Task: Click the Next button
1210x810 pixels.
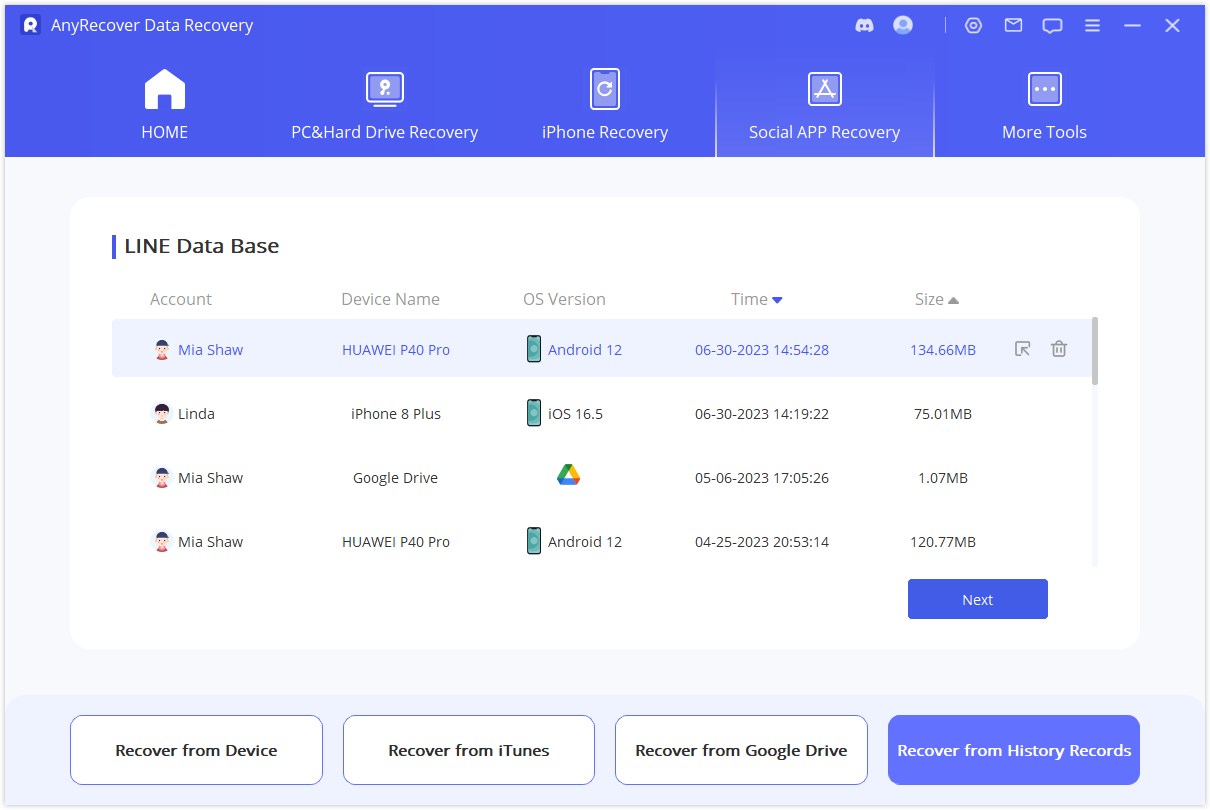Action: coord(977,598)
